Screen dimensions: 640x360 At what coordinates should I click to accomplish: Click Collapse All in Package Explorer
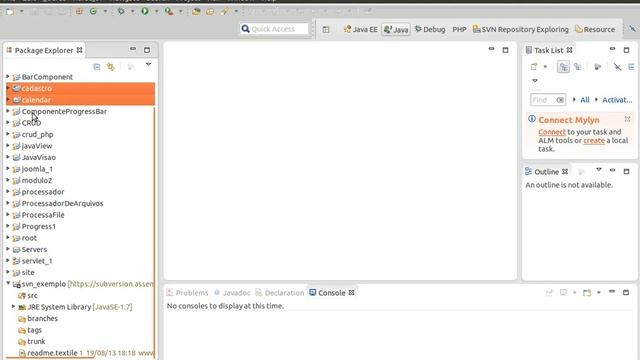[x=97, y=67]
